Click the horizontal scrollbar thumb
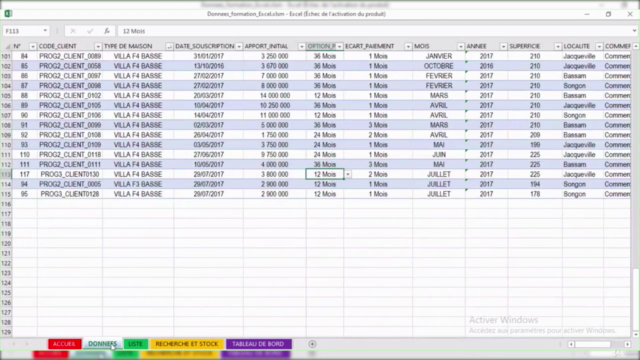Image resolution: width=640 pixels, height=360 pixels. [x=593, y=344]
